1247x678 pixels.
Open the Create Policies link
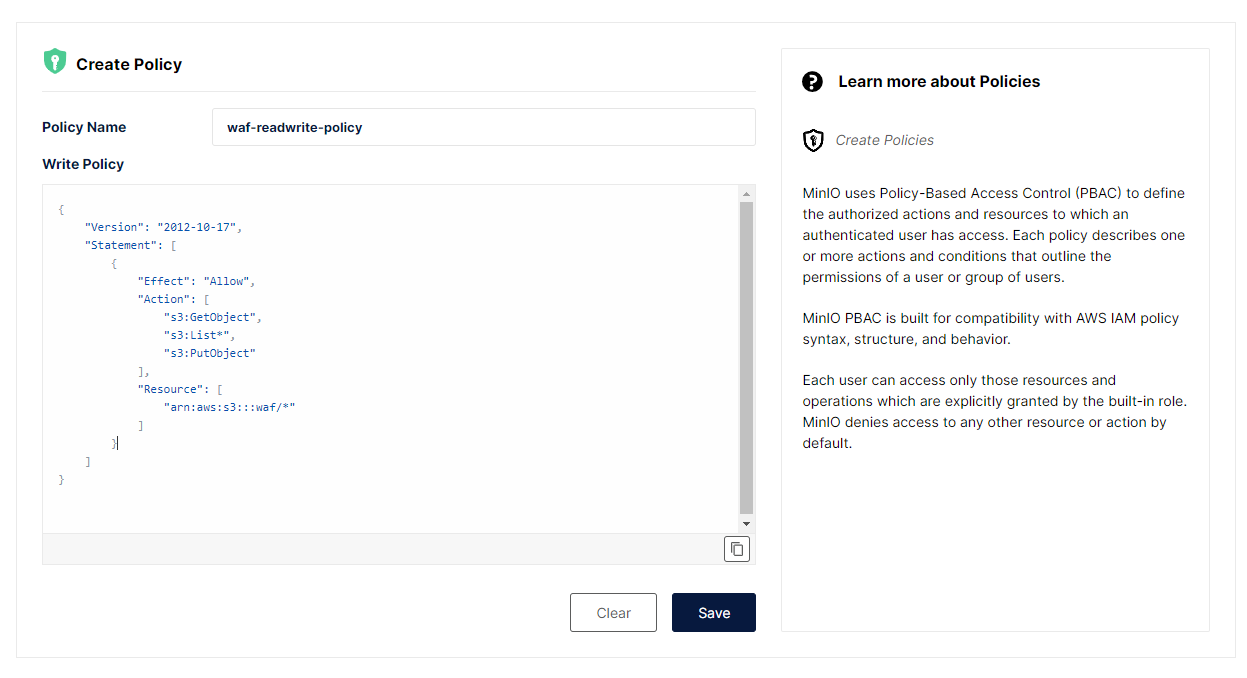[x=884, y=140]
